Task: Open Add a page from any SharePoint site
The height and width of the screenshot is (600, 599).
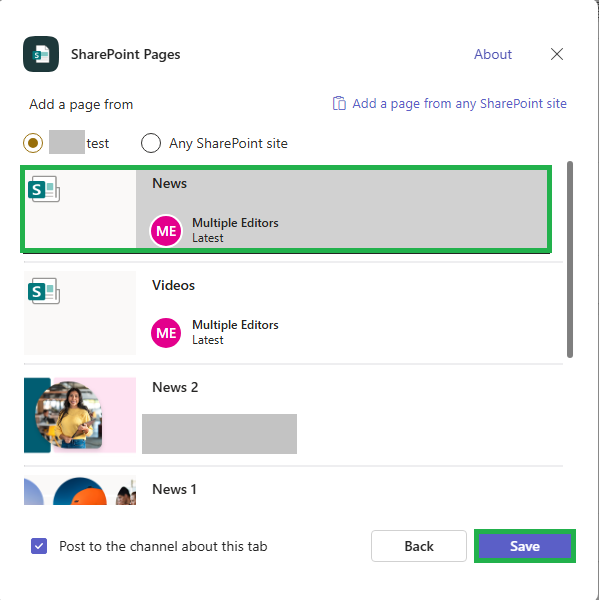Action: [x=459, y=104]
